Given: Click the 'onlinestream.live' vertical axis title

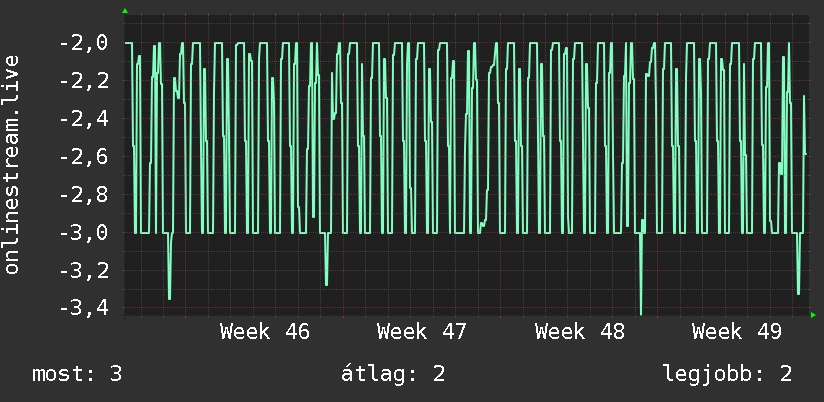Looking at the screenshot, I should (12, 164).
